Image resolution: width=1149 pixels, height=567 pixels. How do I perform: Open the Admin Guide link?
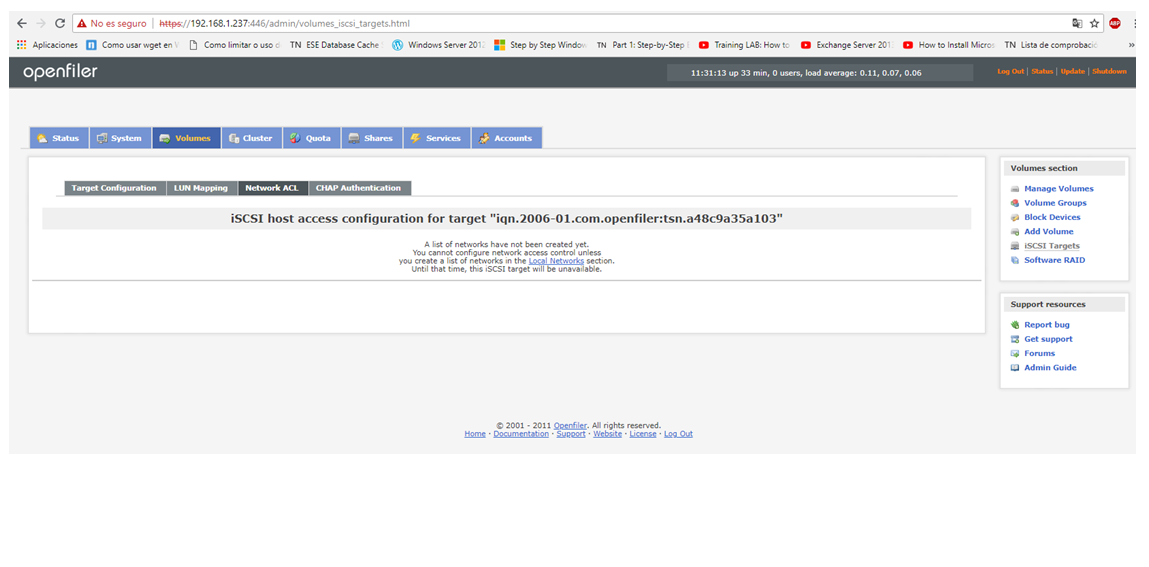tap(1050, 368)
